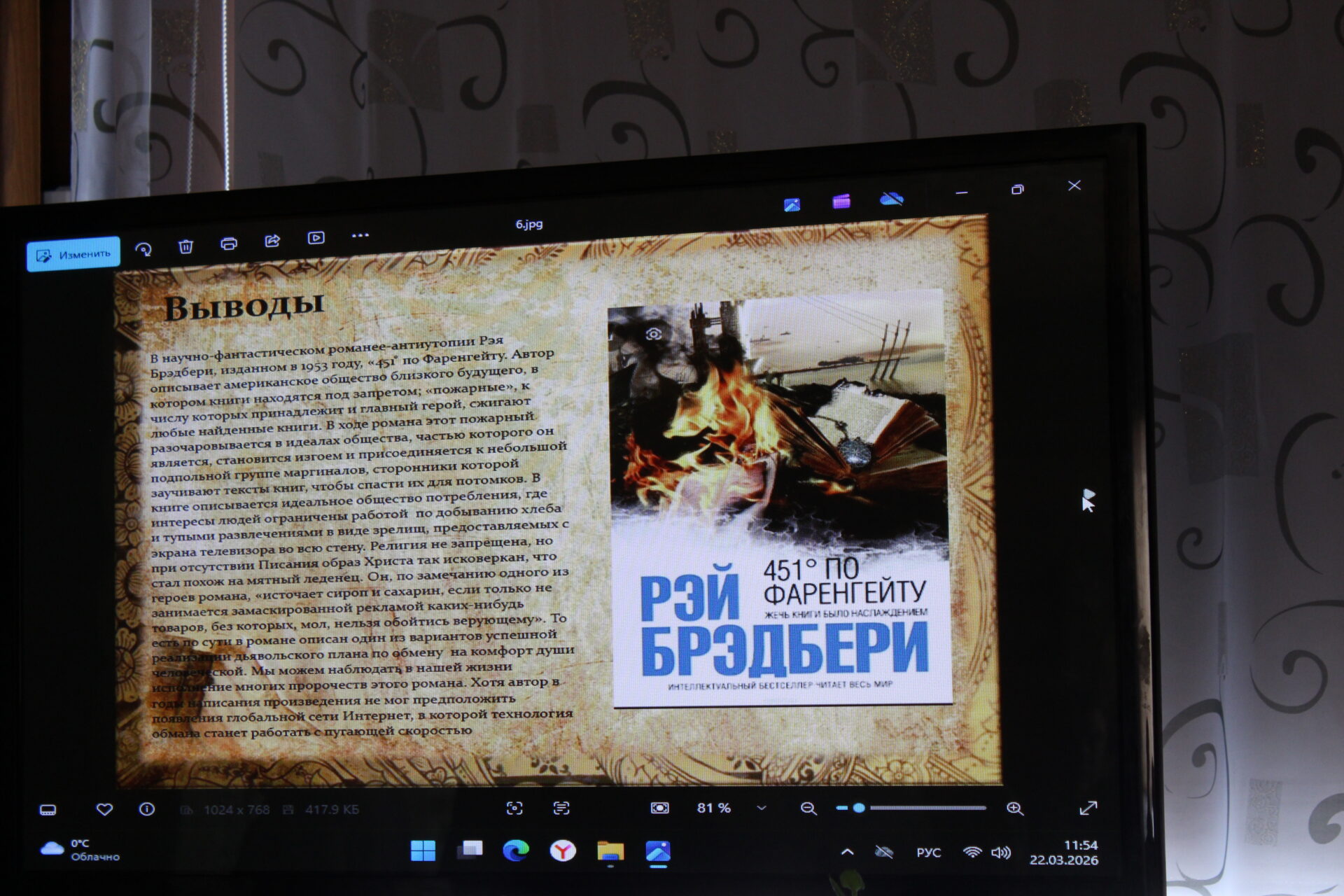1344x896 pixels.
Task: Open the weather widget showing Облачно
Action: 80,850
